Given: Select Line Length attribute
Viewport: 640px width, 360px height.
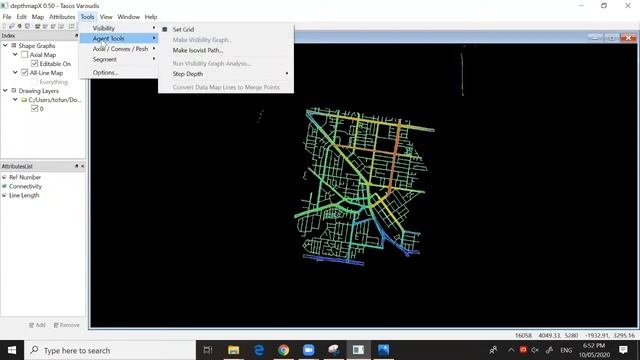Looking at the screenshot, I should (24, 195).
